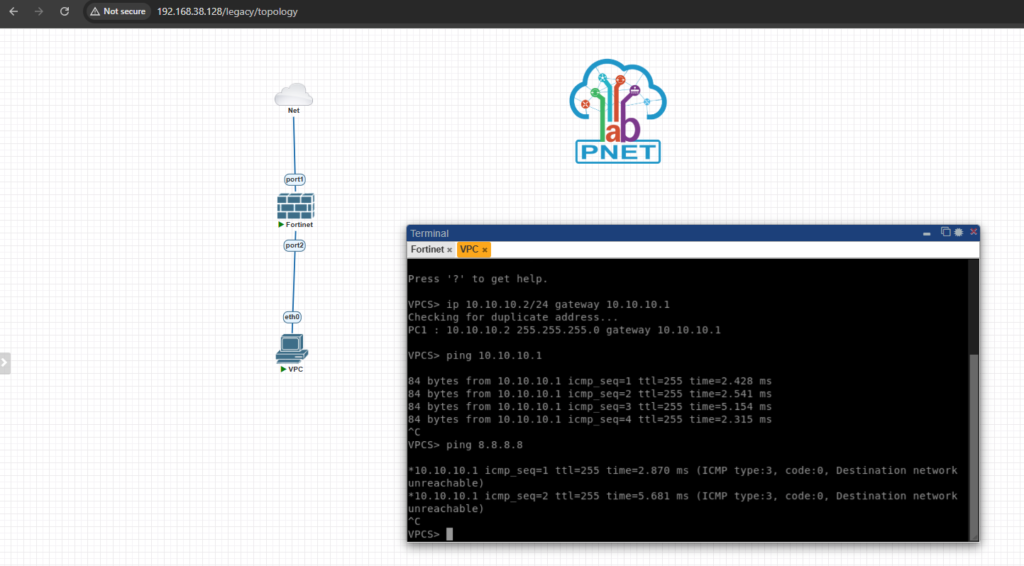Click the PNET lab logo
The height and width of the screenshot is (566, 1024).
pos(618,111)
